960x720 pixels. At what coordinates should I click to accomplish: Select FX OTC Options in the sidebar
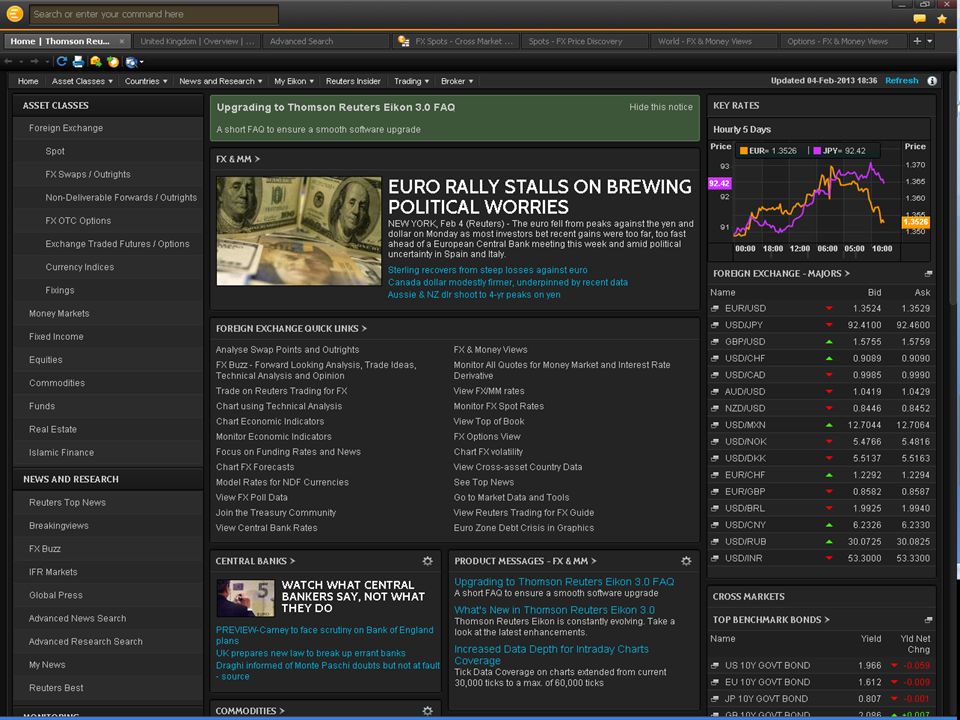click(x=78, y=221)
